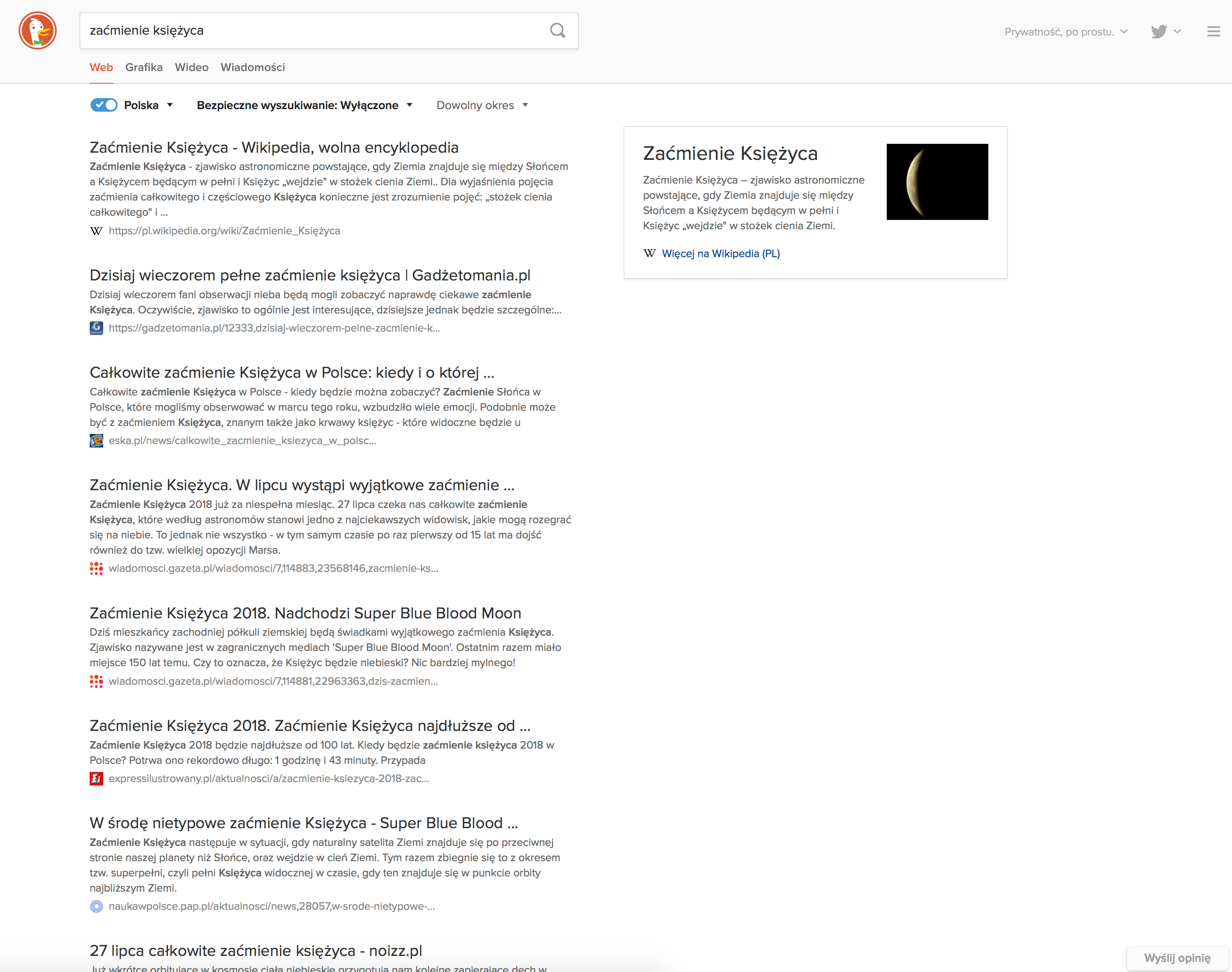Click pl.wikipedia.org URL under first result

tap(224, 231)
